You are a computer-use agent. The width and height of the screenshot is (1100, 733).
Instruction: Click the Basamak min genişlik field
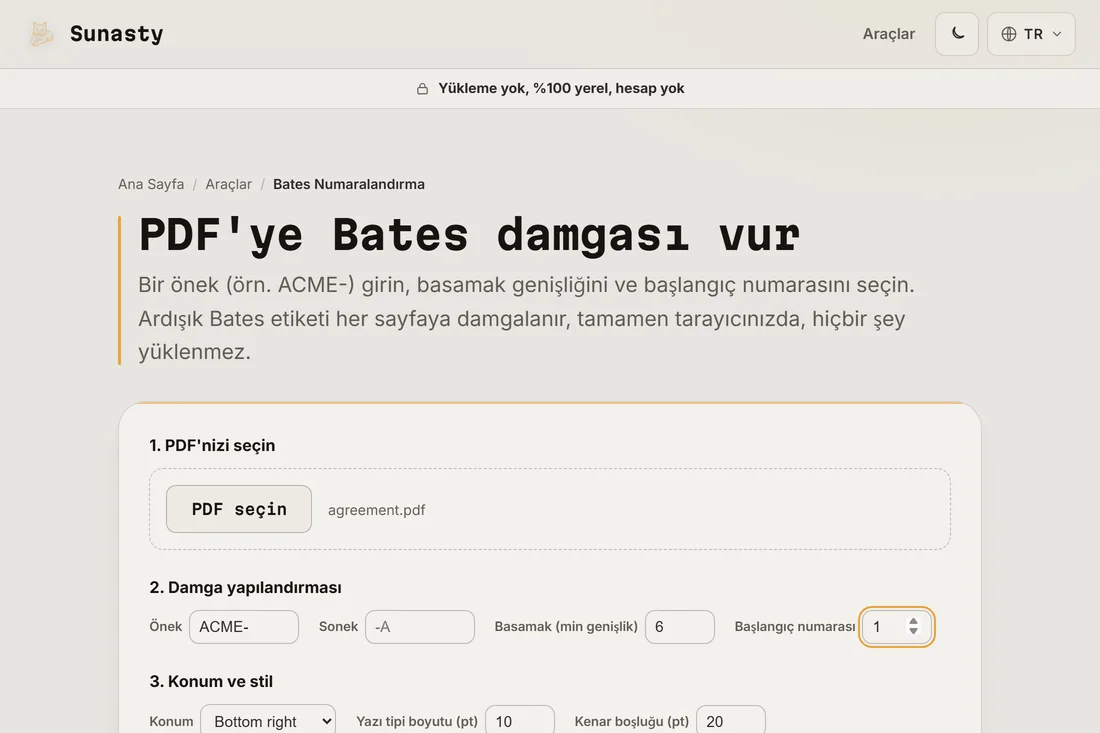point(680,626)
